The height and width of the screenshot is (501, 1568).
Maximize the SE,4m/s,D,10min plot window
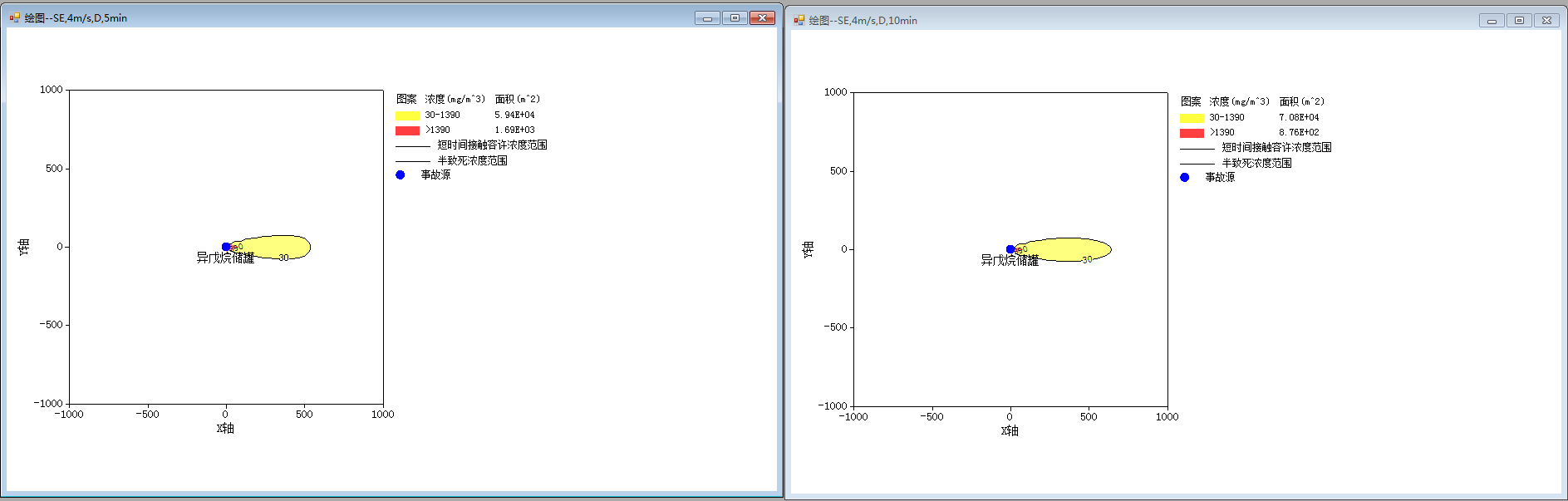point(1519,20)
